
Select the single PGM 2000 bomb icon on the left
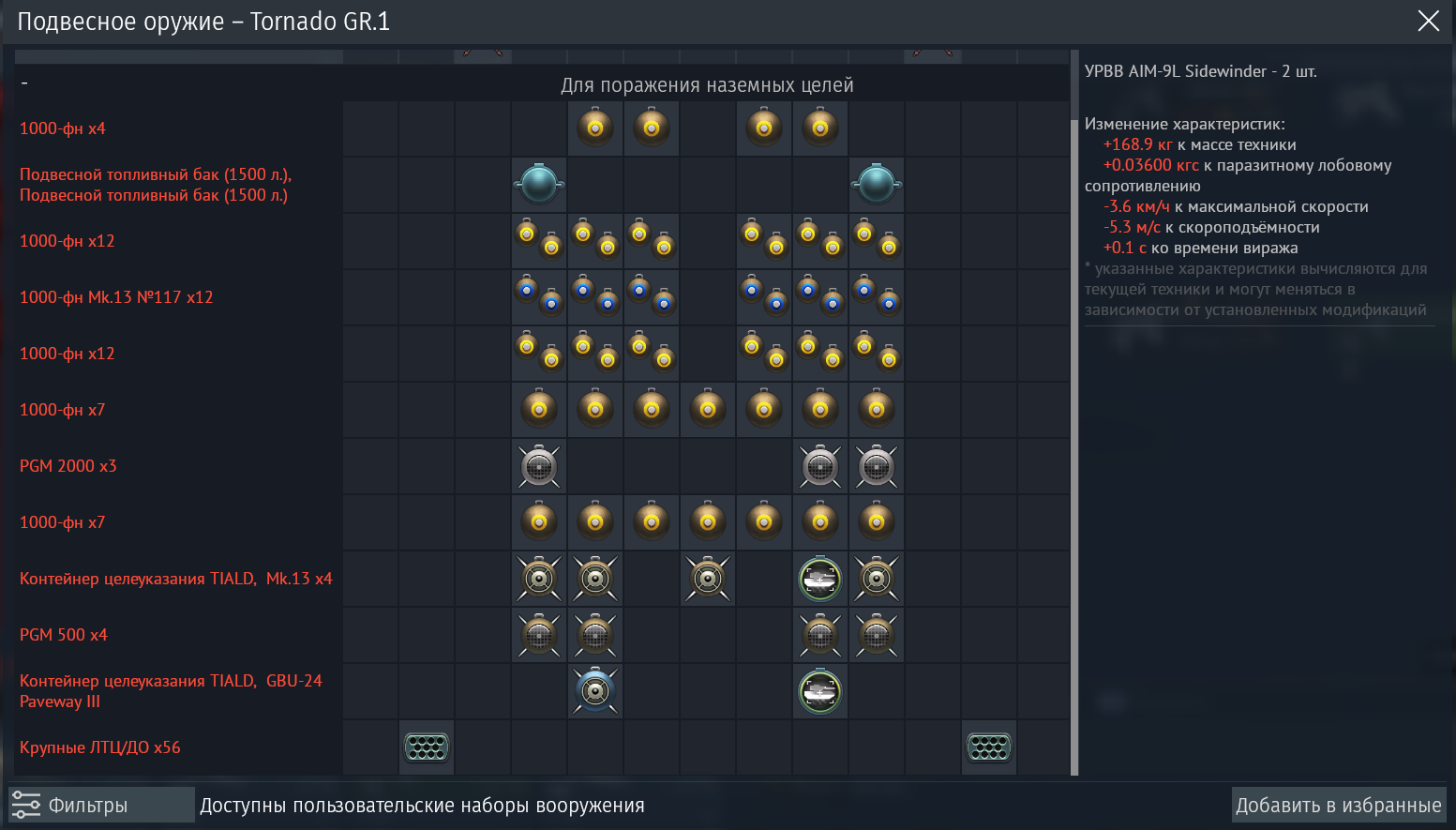(x=539, y=466)
